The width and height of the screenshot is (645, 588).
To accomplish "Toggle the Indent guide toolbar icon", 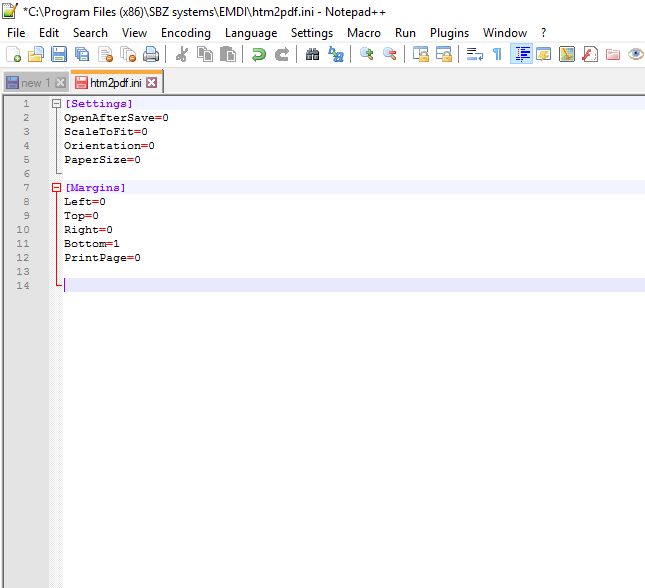I will [x=522, y=54].
